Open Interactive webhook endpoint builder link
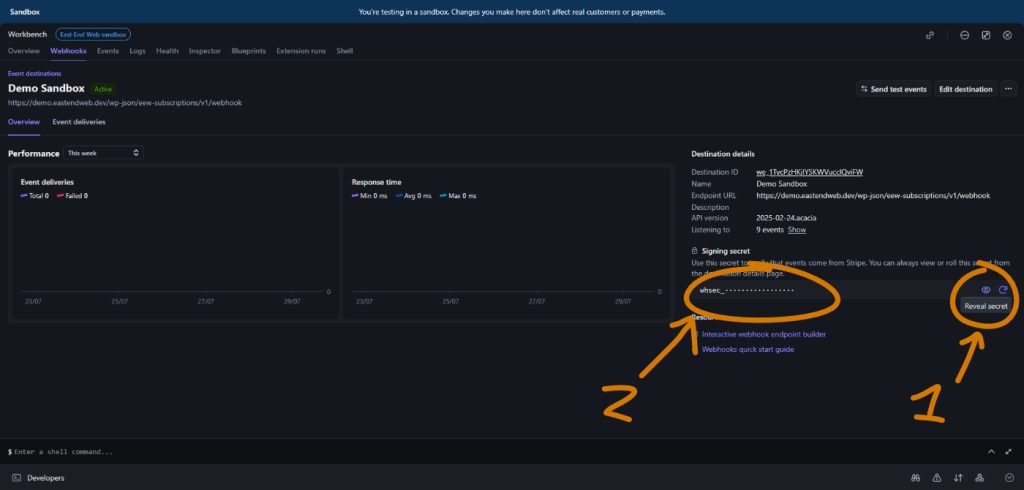 (x=763, y=335)
